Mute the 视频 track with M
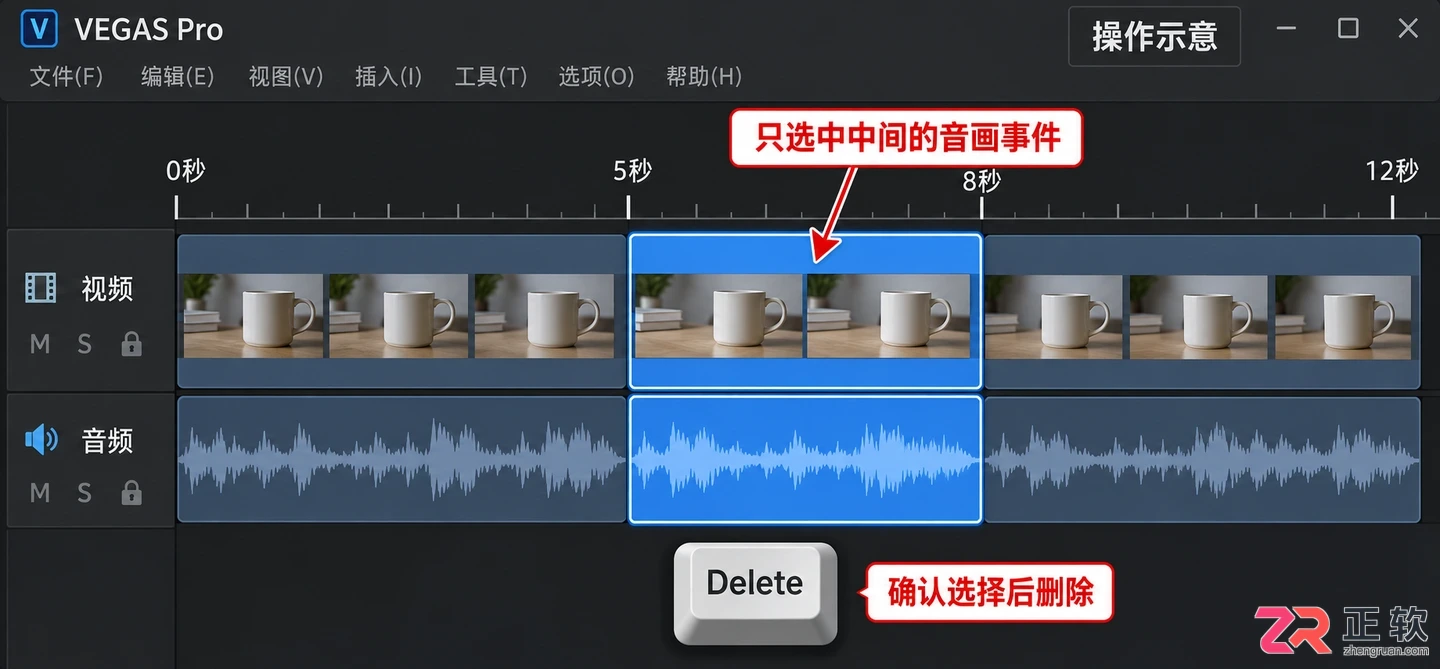 coord(40,345)
